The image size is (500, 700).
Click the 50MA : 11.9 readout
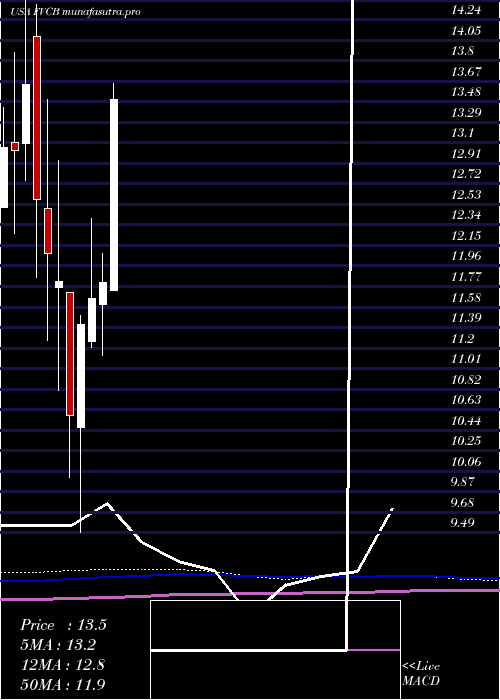tap(63, 684)
